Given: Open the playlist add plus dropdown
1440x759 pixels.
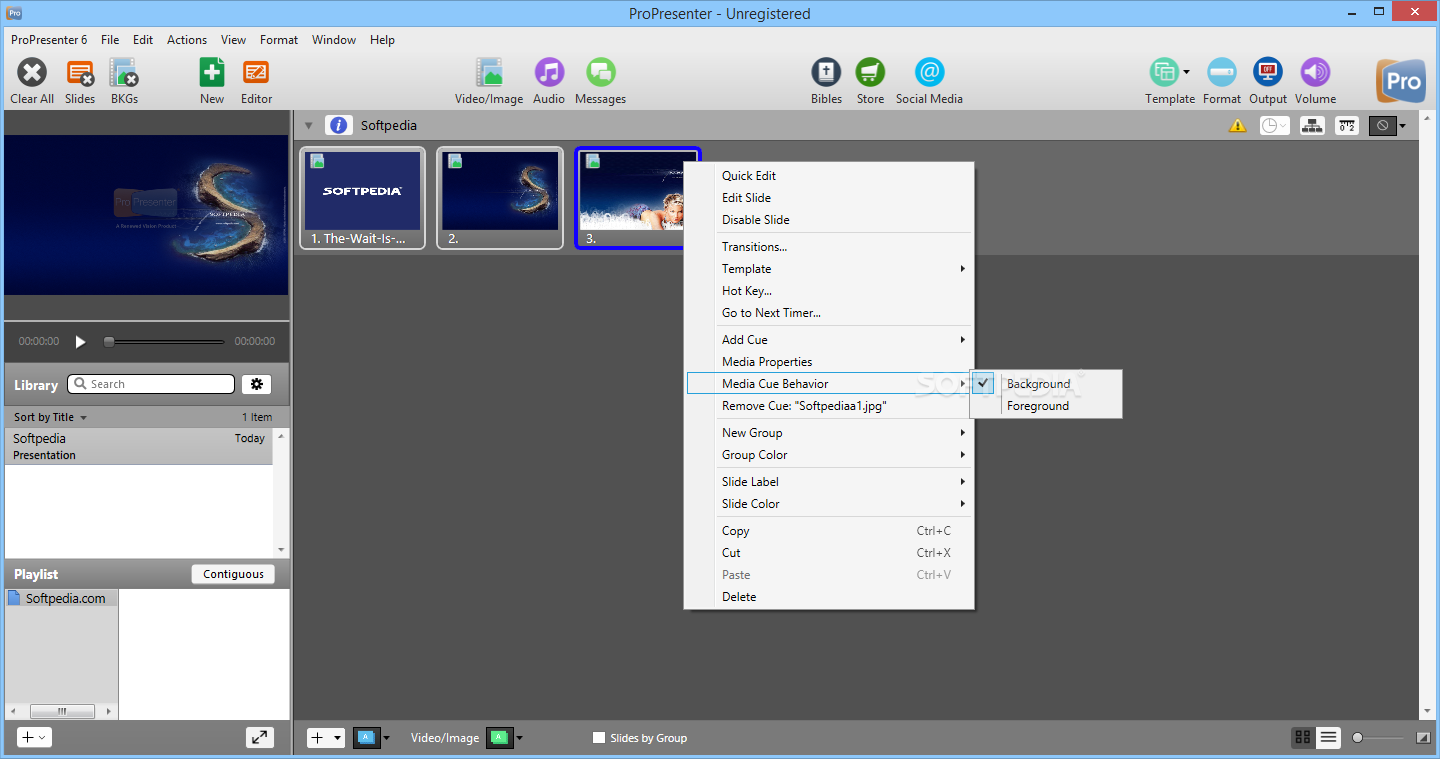Looking at the screenshot, I should (x=34, y=737).
